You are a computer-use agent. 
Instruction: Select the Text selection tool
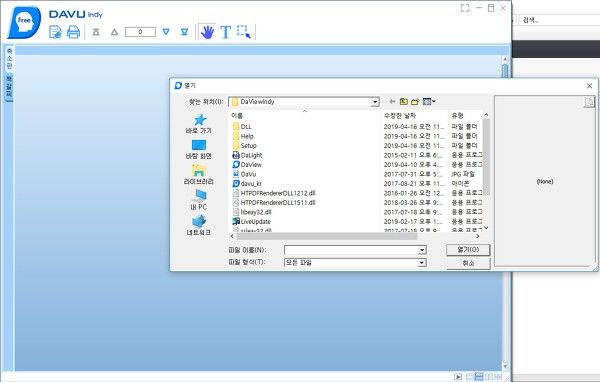[226, 32]
